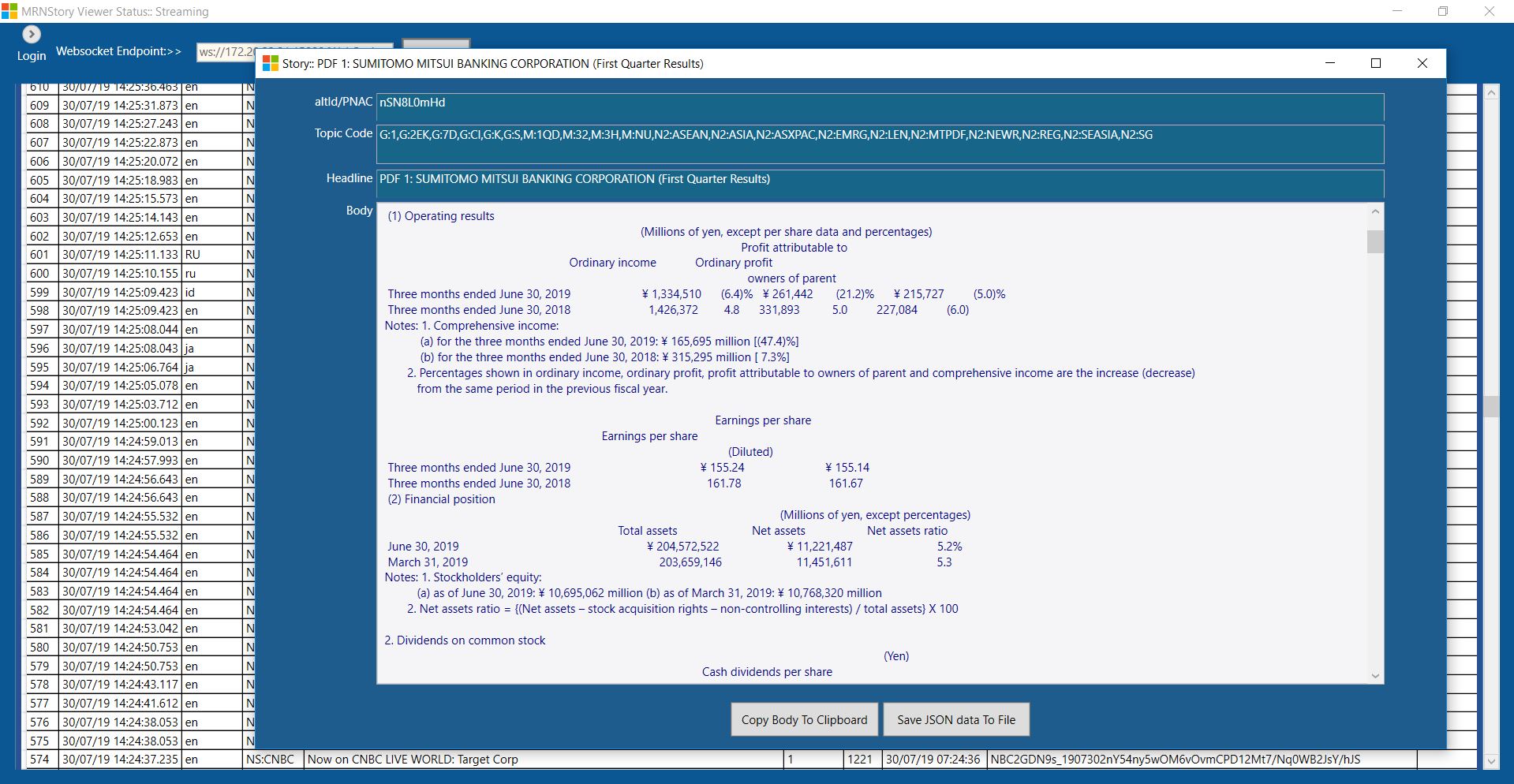Click the altId/PNAC field with nSN8L0mHd
1514x784 pixels.
coord(880,106)
